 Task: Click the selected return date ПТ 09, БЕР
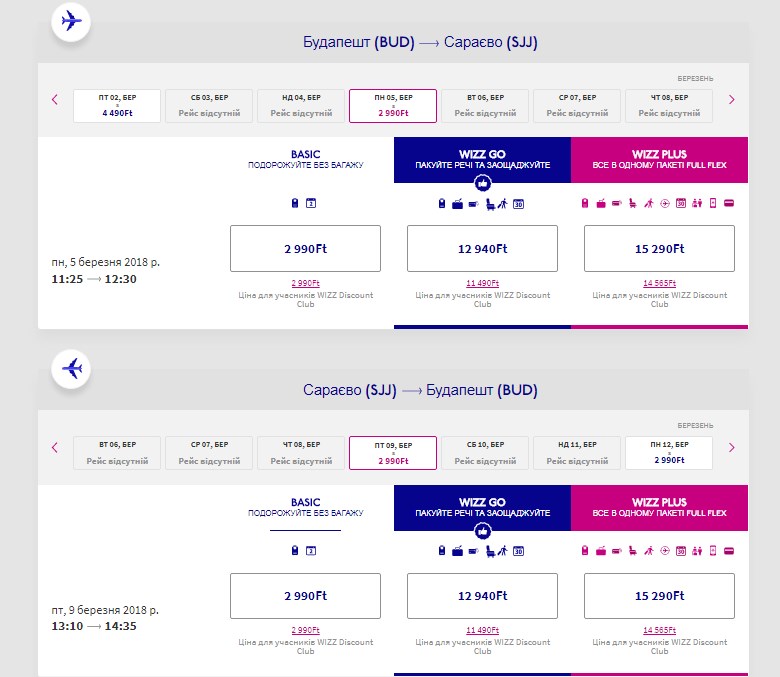coord(393,453)
